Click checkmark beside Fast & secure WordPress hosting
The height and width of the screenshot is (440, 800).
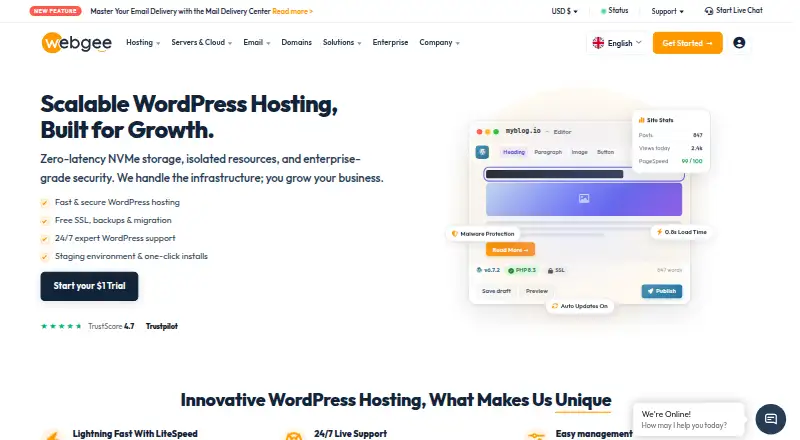(x=44, y=203)
